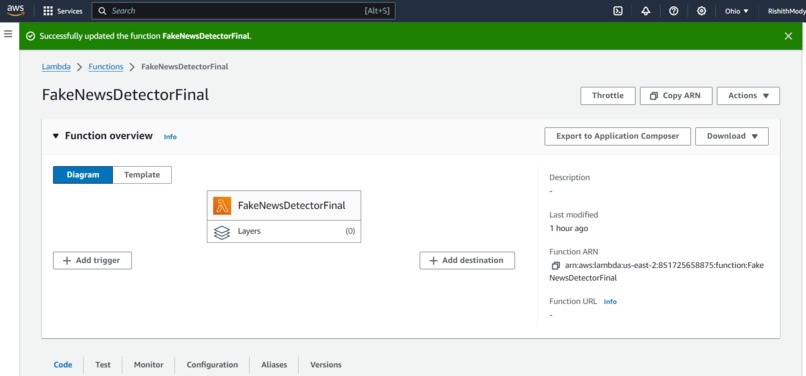Click the Lambda function icon in diagram

coord(222,206)
